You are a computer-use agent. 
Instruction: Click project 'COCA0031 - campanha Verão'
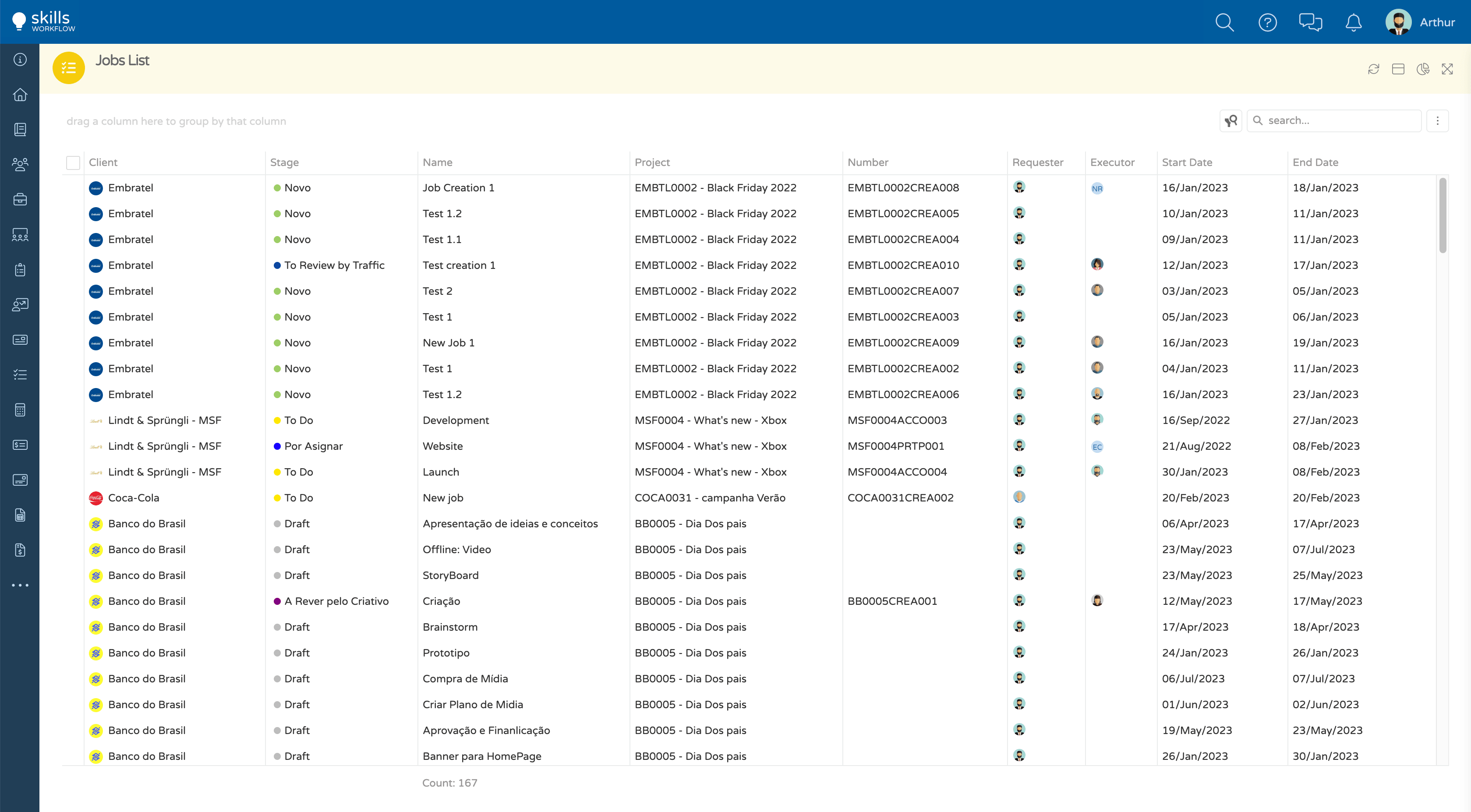(710, 498)
